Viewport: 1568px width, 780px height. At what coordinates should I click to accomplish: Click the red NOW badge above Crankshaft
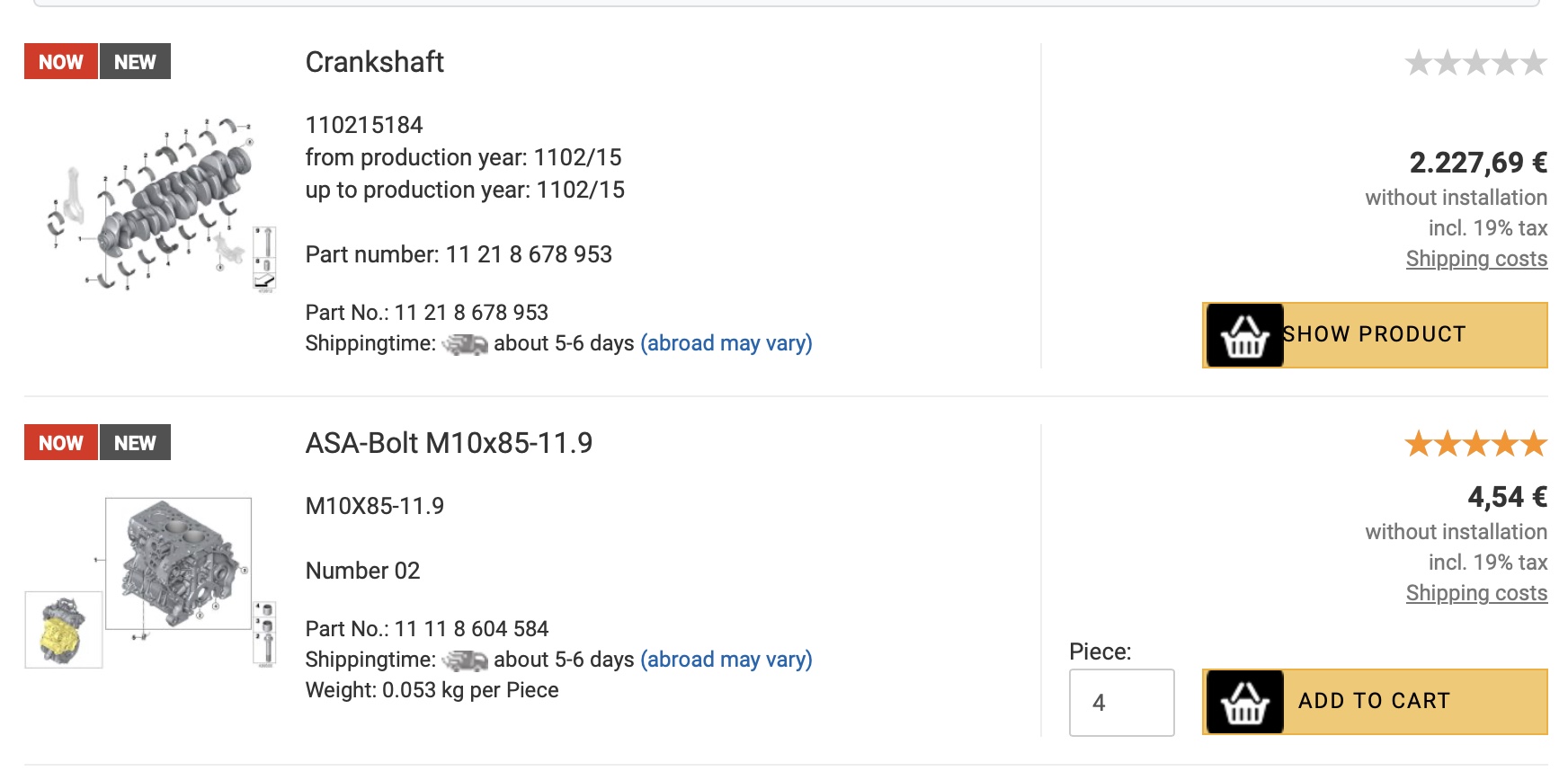(61, 62)
